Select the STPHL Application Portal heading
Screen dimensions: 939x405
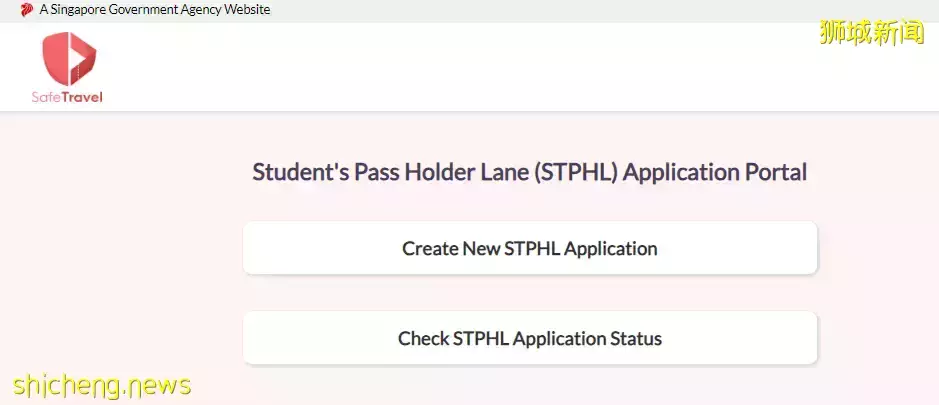[529, 172]
